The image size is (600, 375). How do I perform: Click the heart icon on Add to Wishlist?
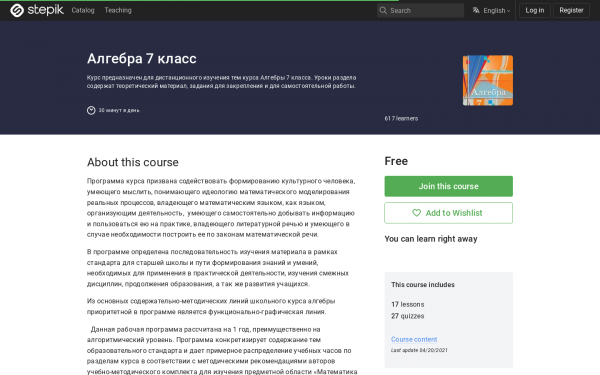pos(416,213)
